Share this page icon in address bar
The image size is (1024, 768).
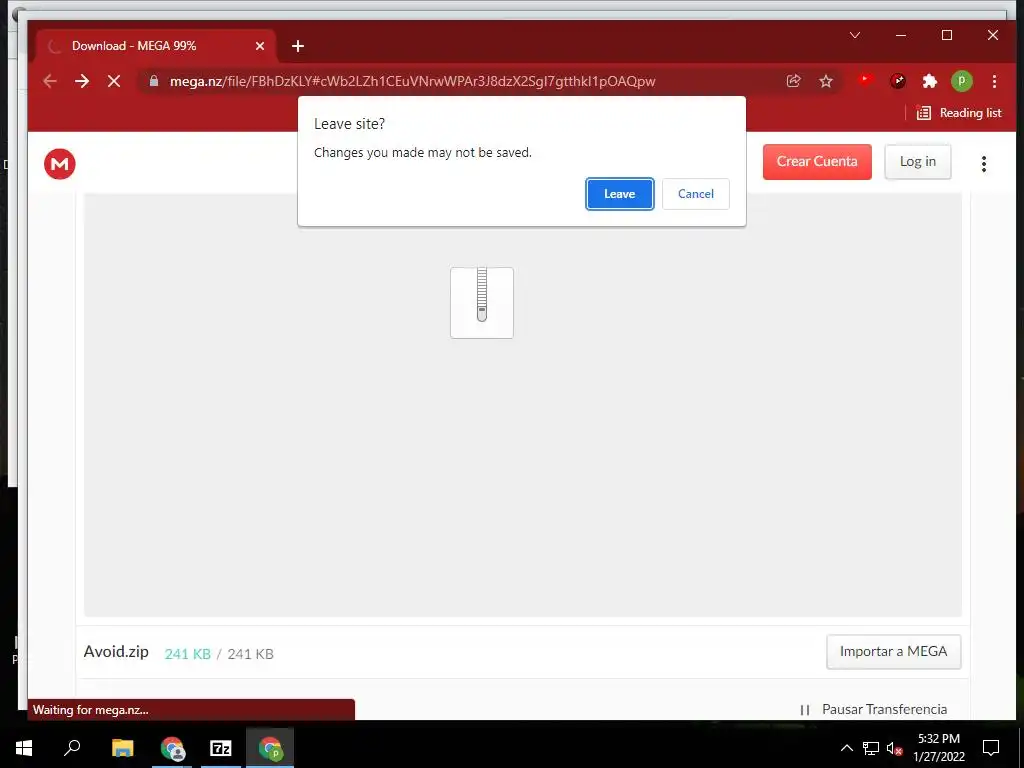click(x=793, y=81)
